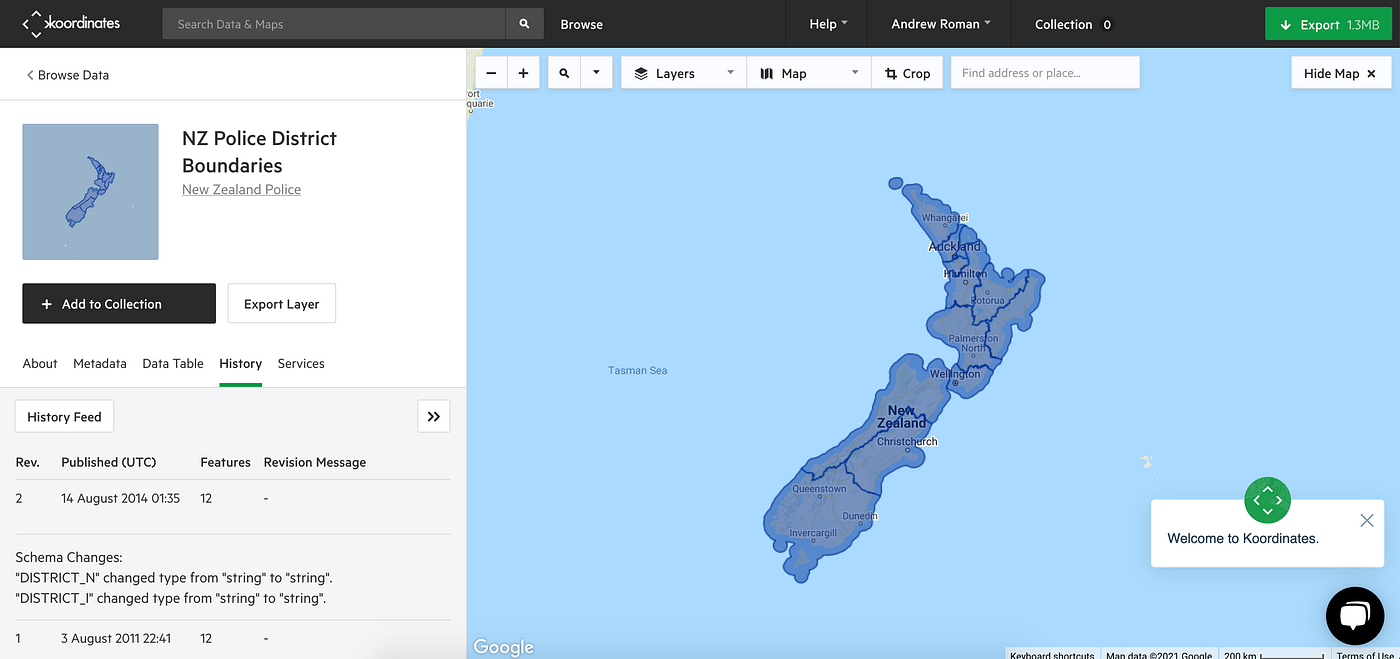Open the chat support bubble
This screenshot has width=1400, height=659.
tap(1354, 615)
